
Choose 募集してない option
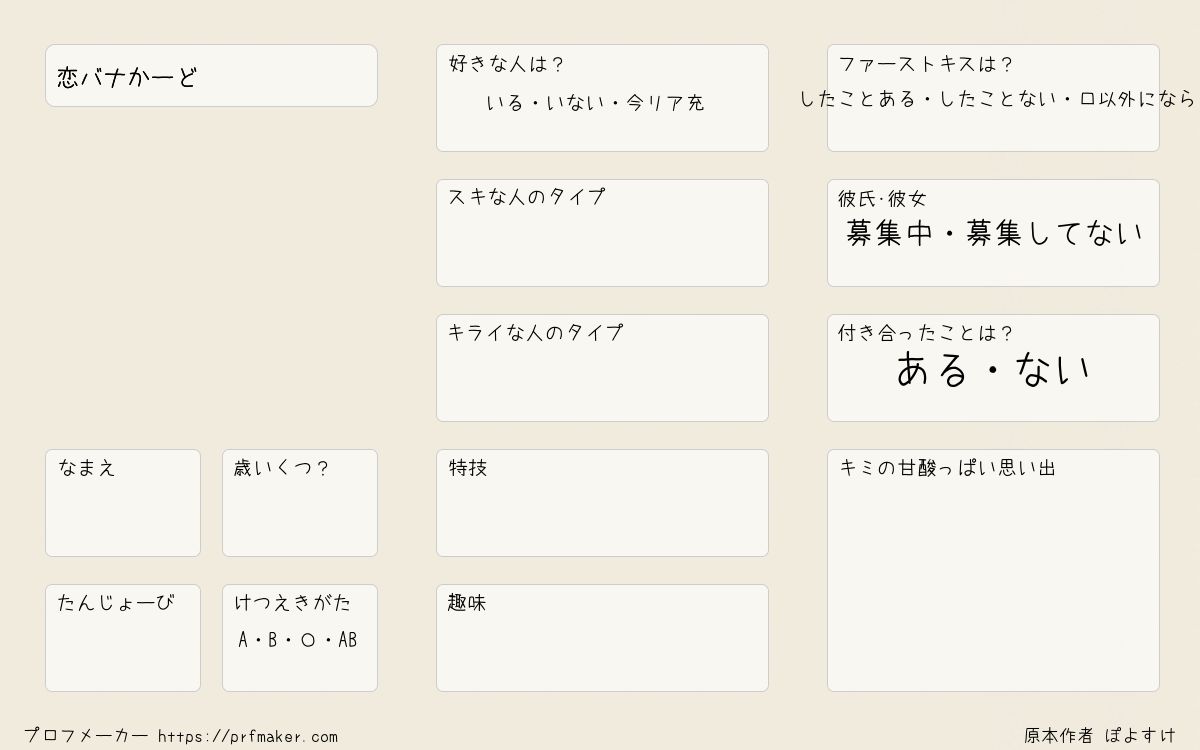click(x=1054, y=234)
